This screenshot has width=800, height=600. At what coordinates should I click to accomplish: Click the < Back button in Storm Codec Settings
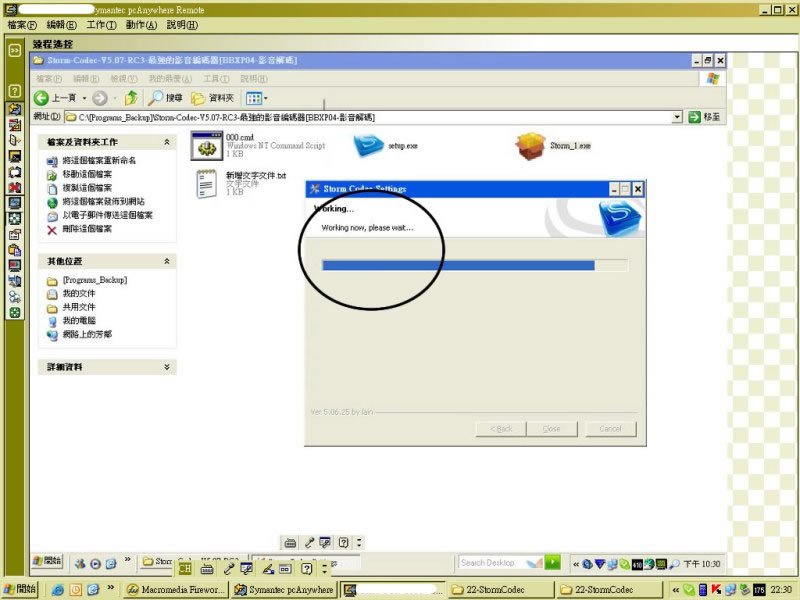point(501,429)
